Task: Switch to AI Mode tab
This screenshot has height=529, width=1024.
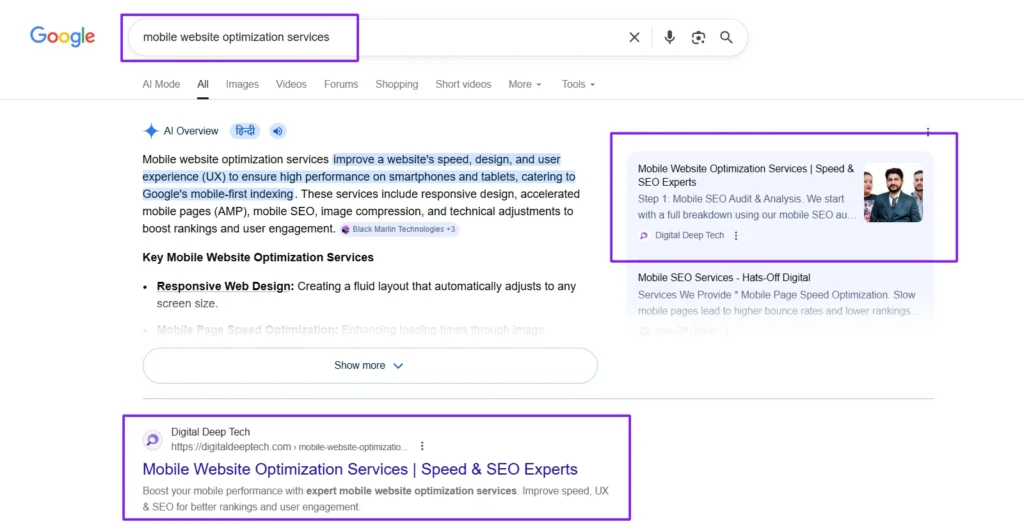Action: click(x=161, y=84)
